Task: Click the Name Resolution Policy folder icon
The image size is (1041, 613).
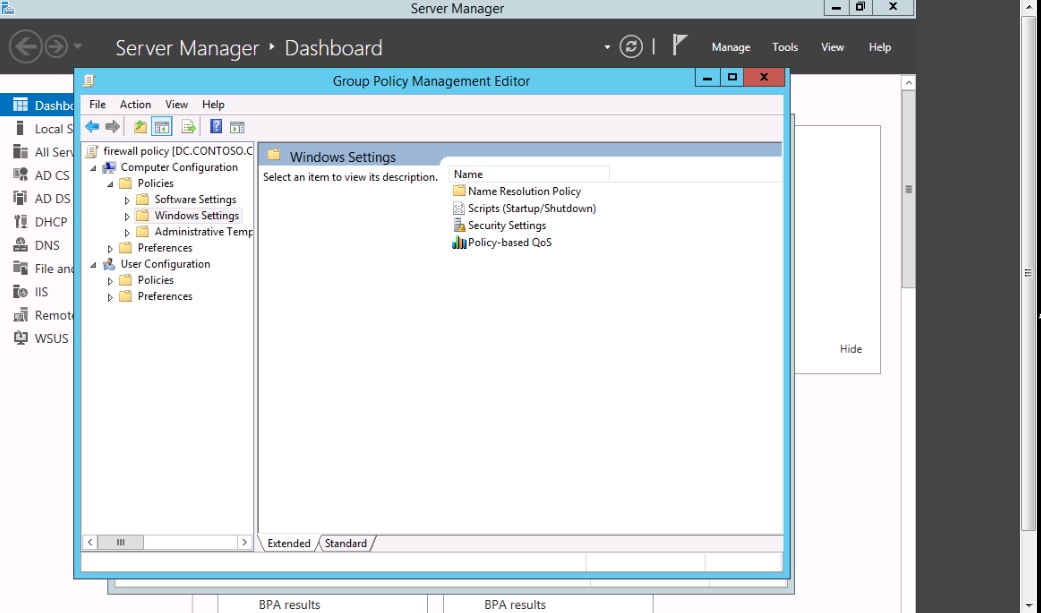Action: click(459, 191)
